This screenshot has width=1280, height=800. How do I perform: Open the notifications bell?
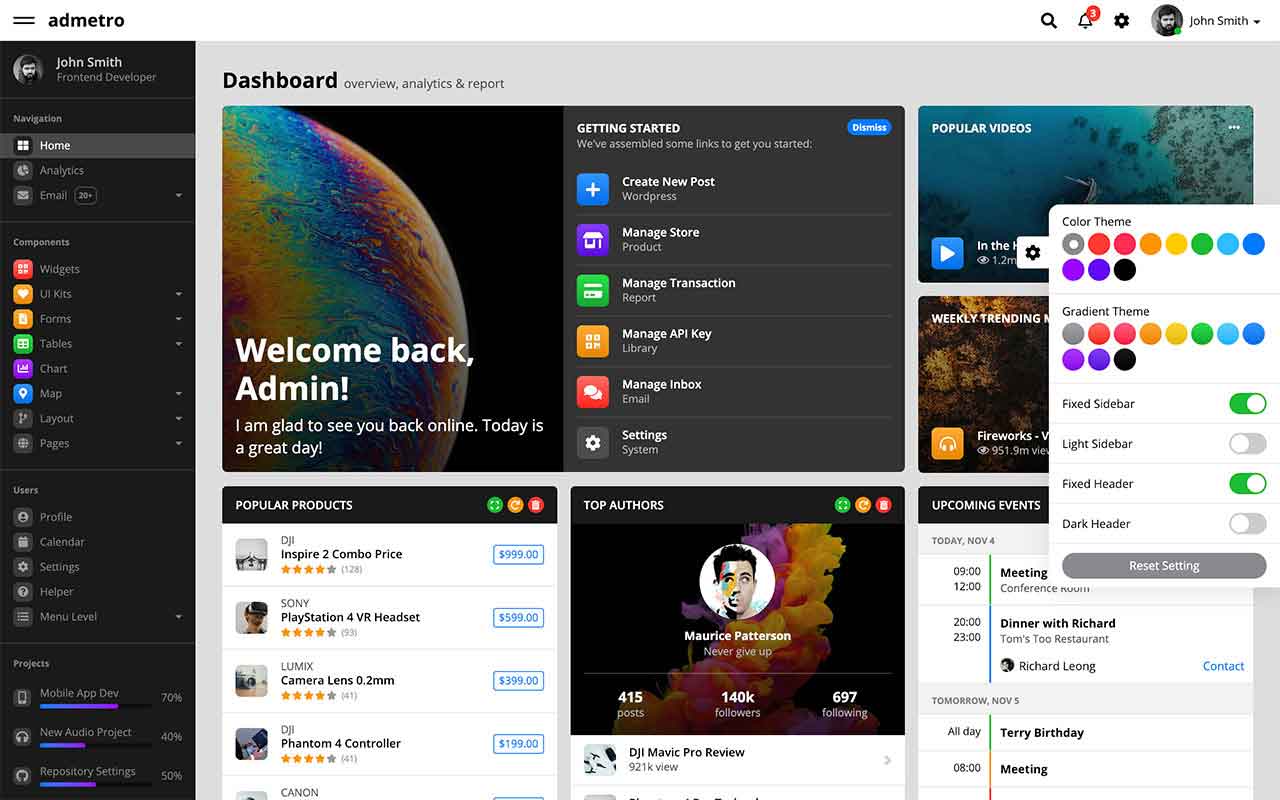pyautogui.click(x=1085, y=21)
